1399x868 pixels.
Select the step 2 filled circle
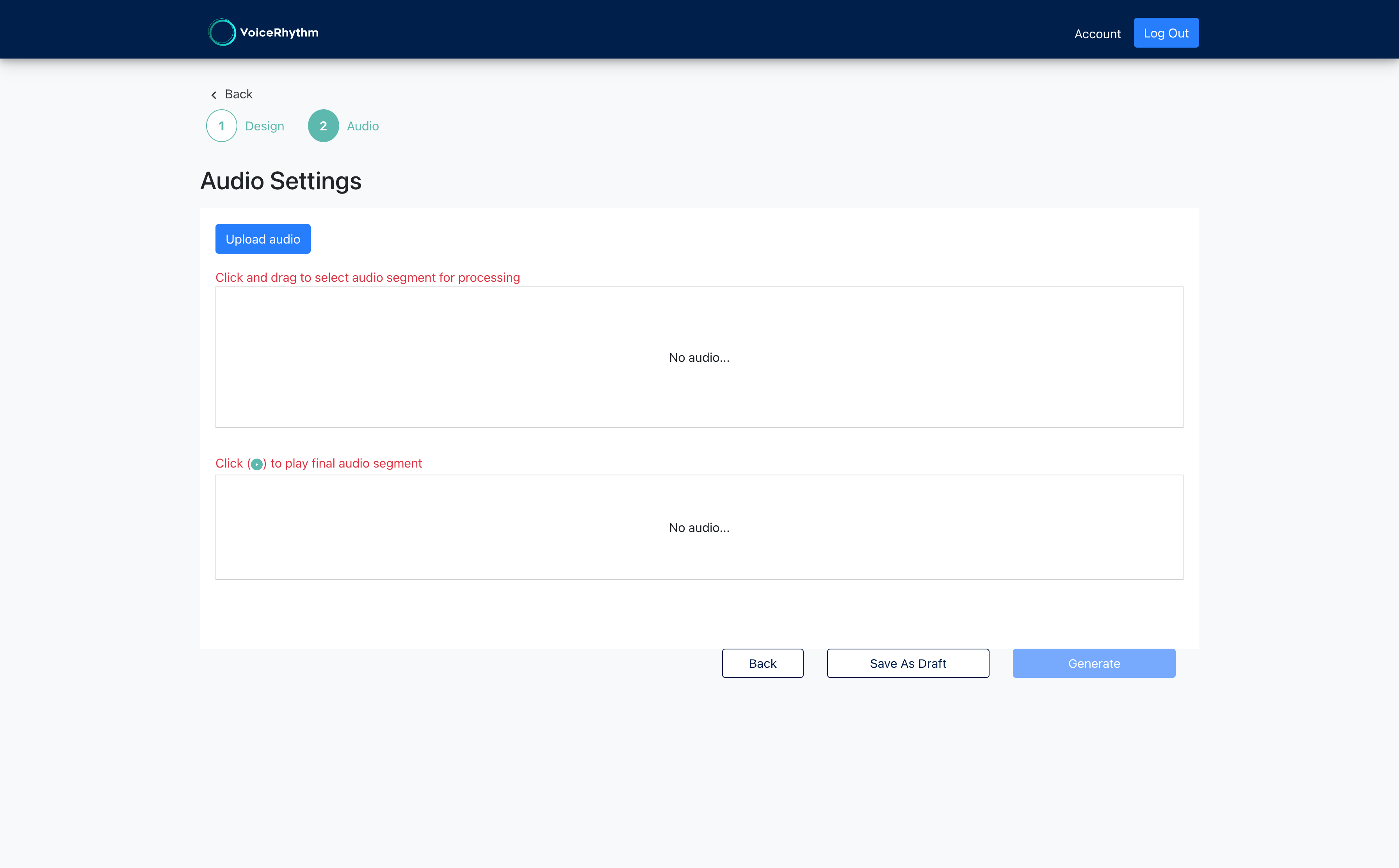click(x=323, y=126)
